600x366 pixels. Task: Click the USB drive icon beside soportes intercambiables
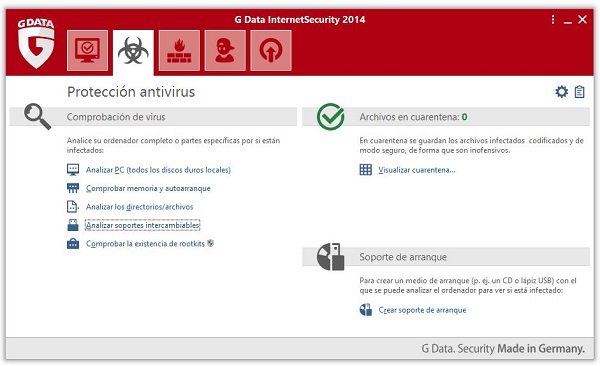click(x=73, y=225)
